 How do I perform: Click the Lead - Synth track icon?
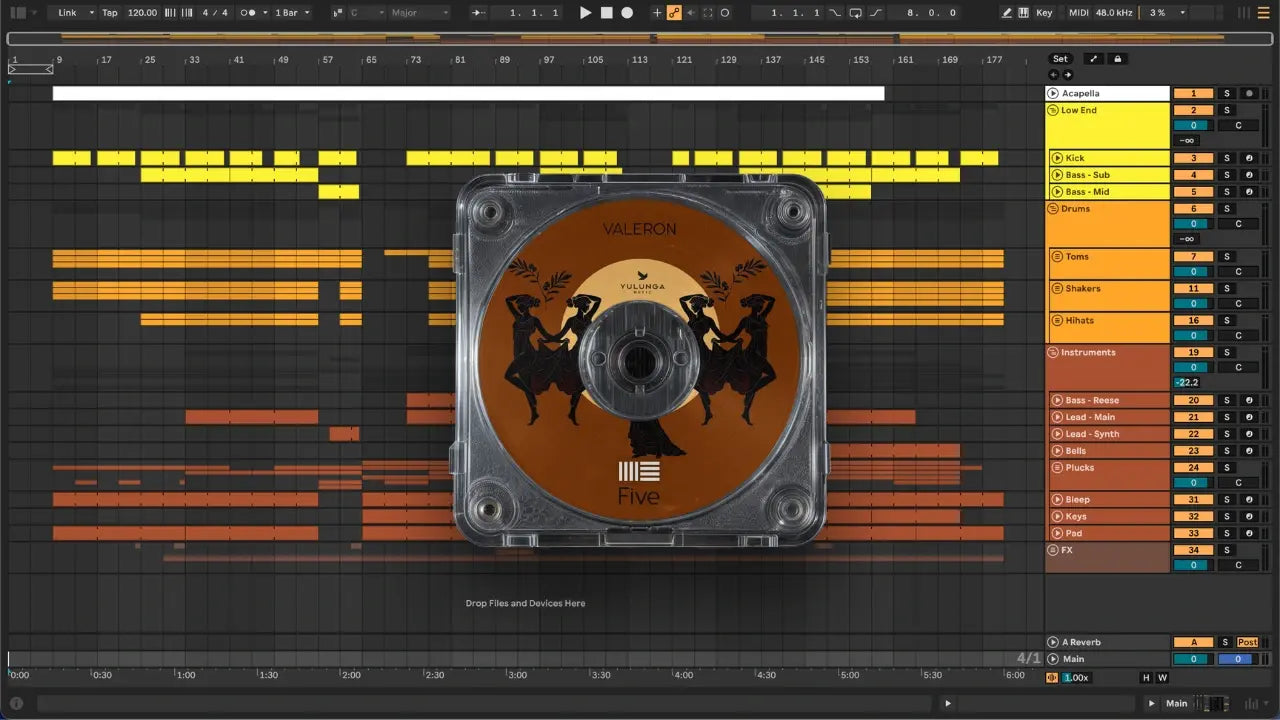(x=1057, y=435)
